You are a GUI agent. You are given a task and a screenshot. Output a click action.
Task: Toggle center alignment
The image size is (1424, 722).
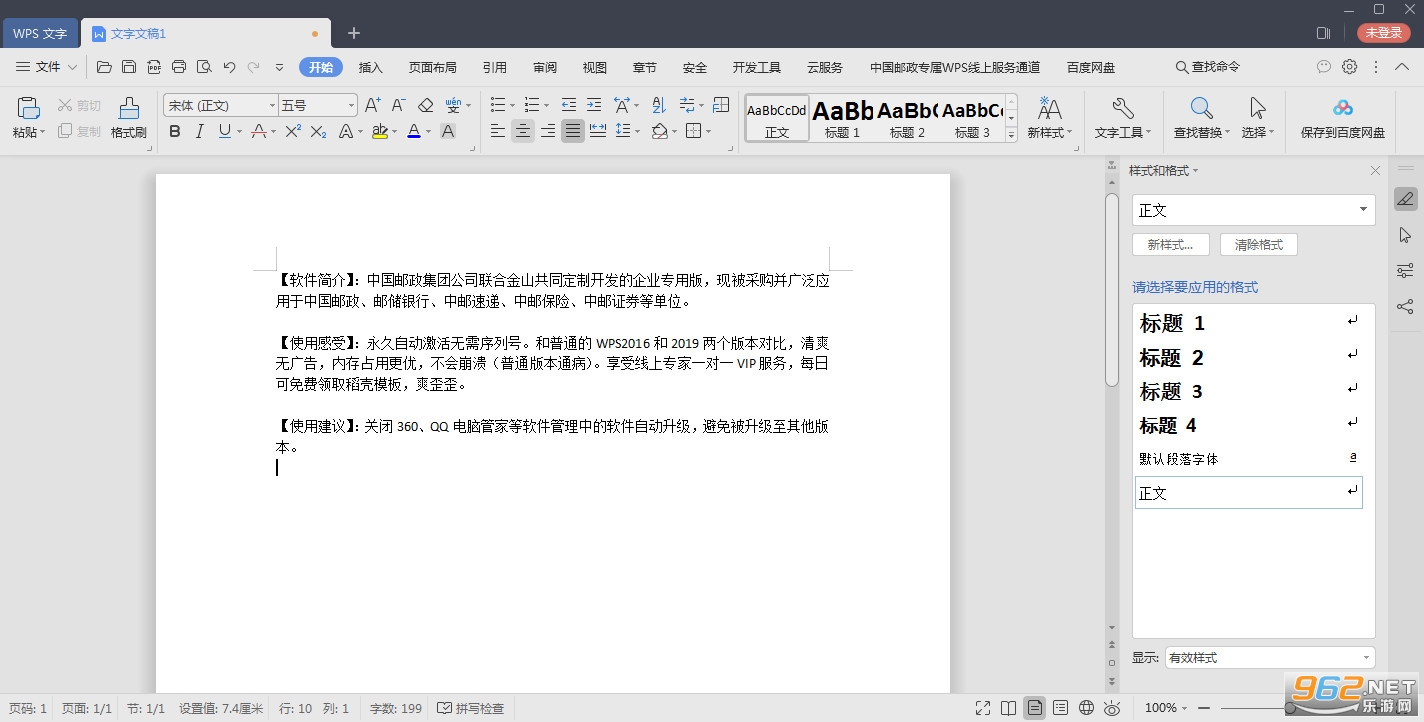[523, 131]
